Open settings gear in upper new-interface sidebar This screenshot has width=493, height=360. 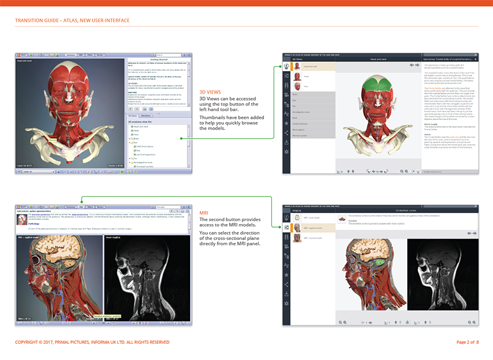286,152
